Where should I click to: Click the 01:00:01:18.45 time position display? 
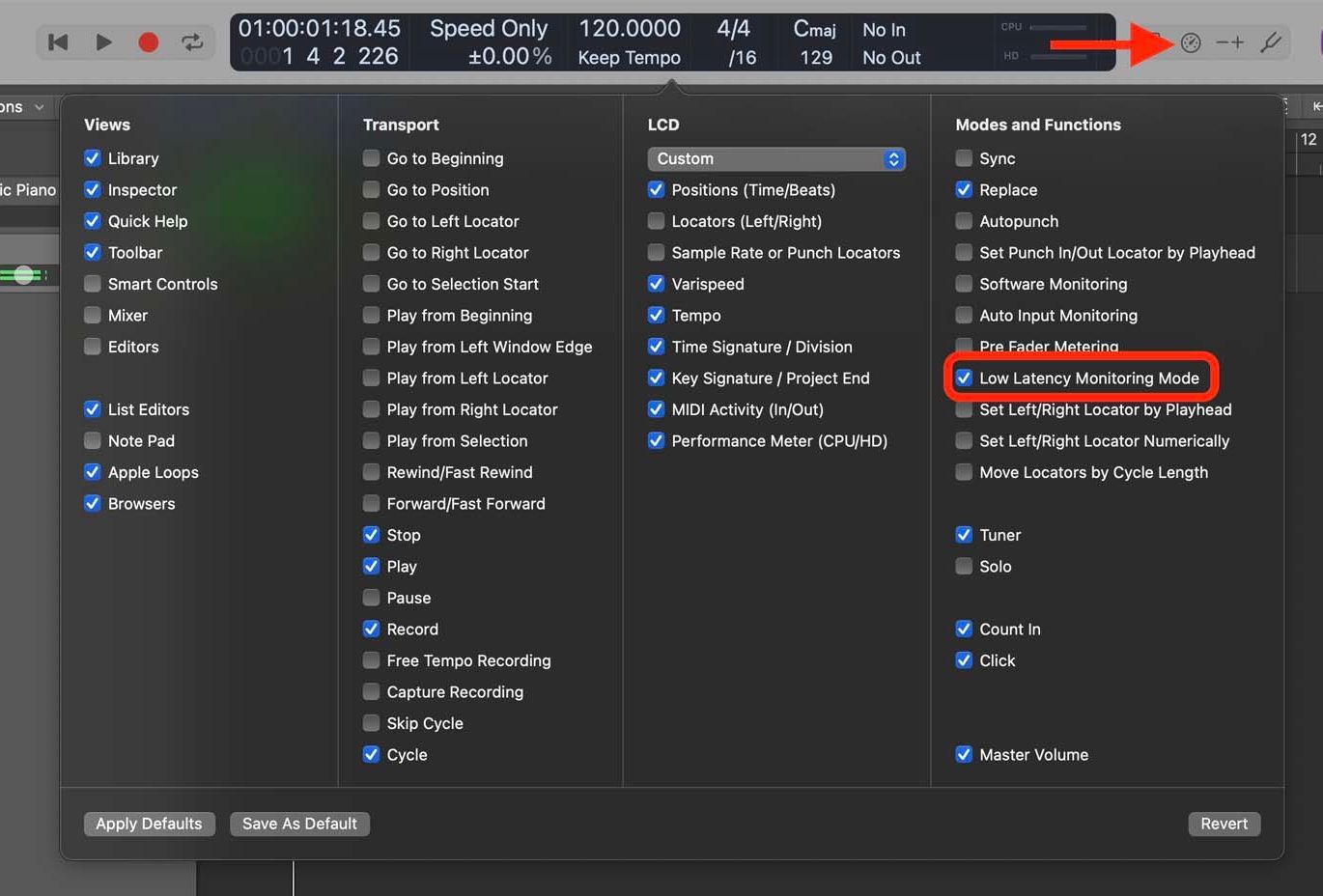click(x=319, y=28)
